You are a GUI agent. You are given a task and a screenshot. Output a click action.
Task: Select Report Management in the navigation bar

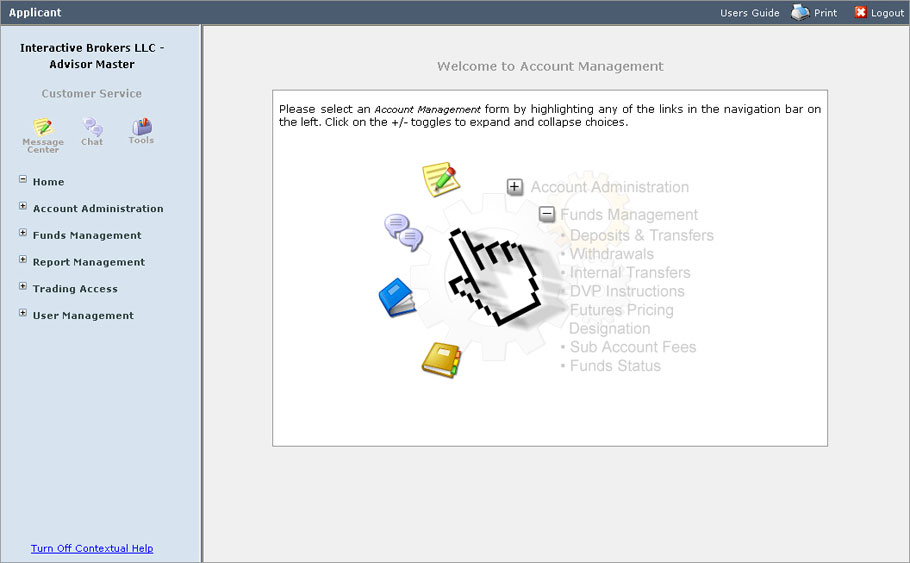tap(89, 262)
